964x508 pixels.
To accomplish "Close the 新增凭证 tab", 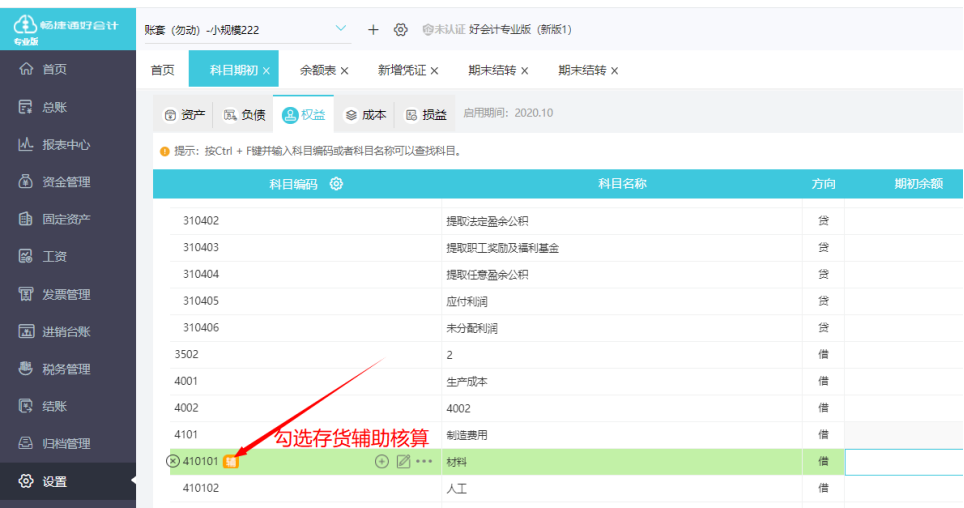I will click(434, 71).
